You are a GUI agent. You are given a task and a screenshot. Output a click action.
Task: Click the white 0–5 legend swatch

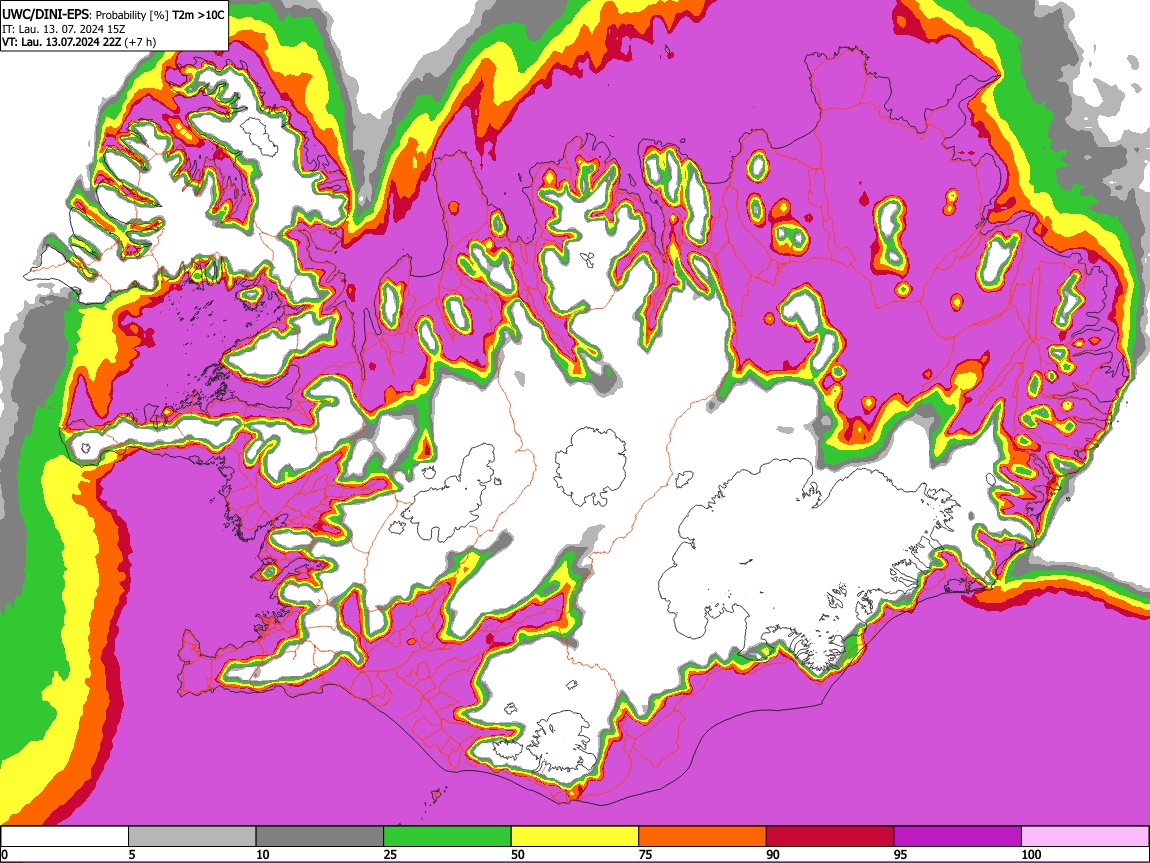point(65,837)
